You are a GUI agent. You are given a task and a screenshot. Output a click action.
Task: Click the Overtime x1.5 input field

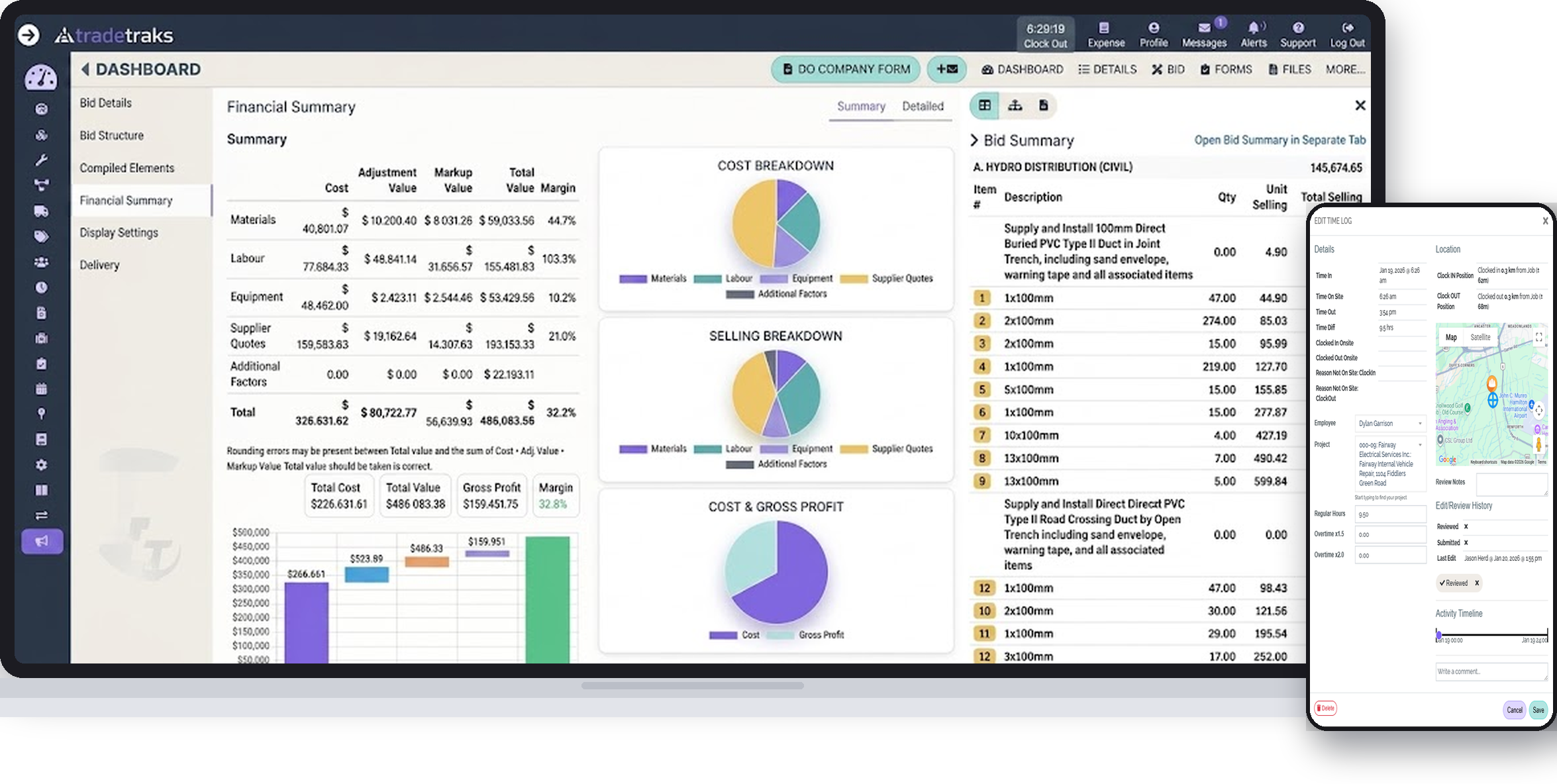click(1390, 534)
